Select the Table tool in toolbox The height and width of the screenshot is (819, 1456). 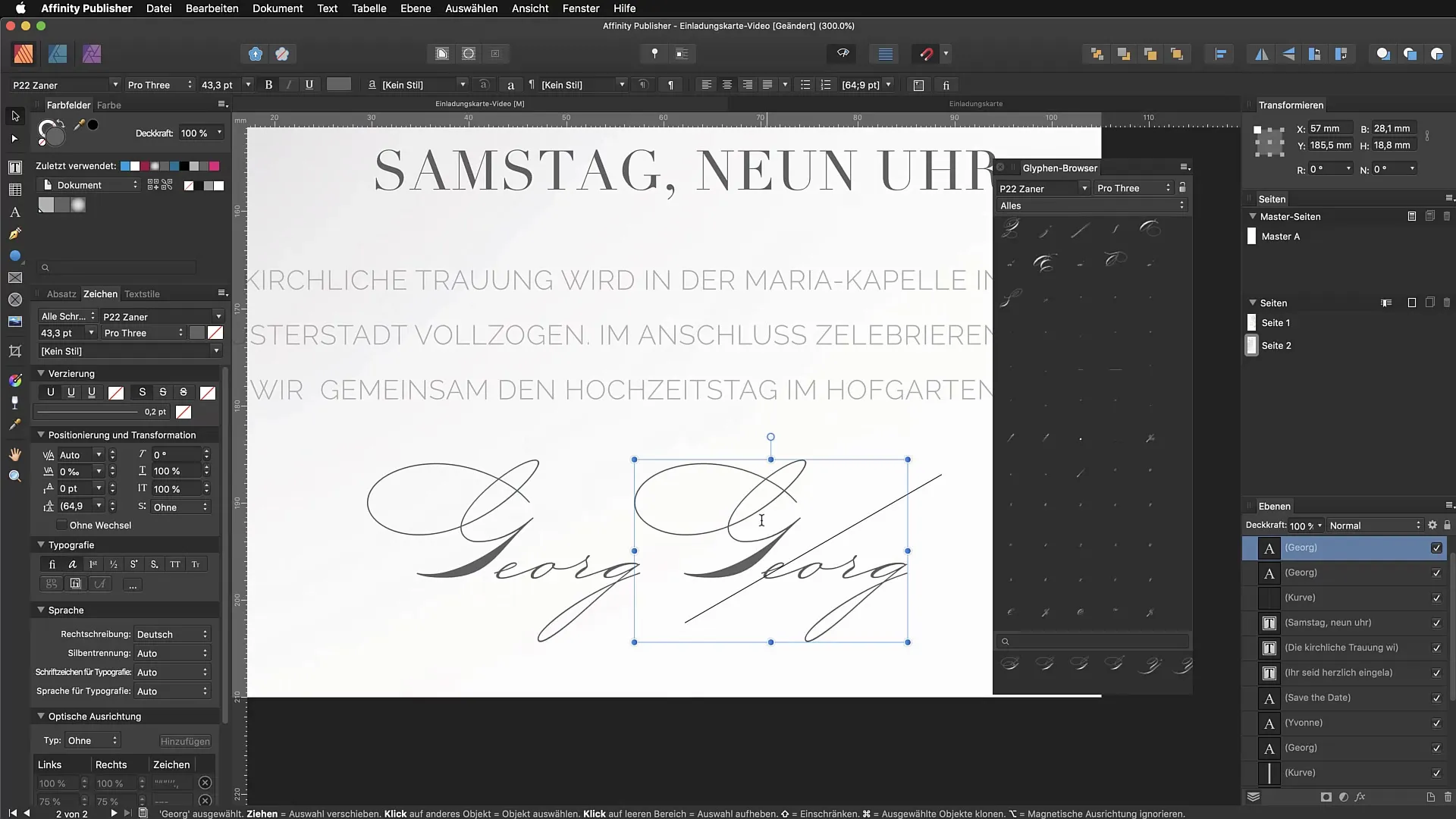click(x=14, y=190)
